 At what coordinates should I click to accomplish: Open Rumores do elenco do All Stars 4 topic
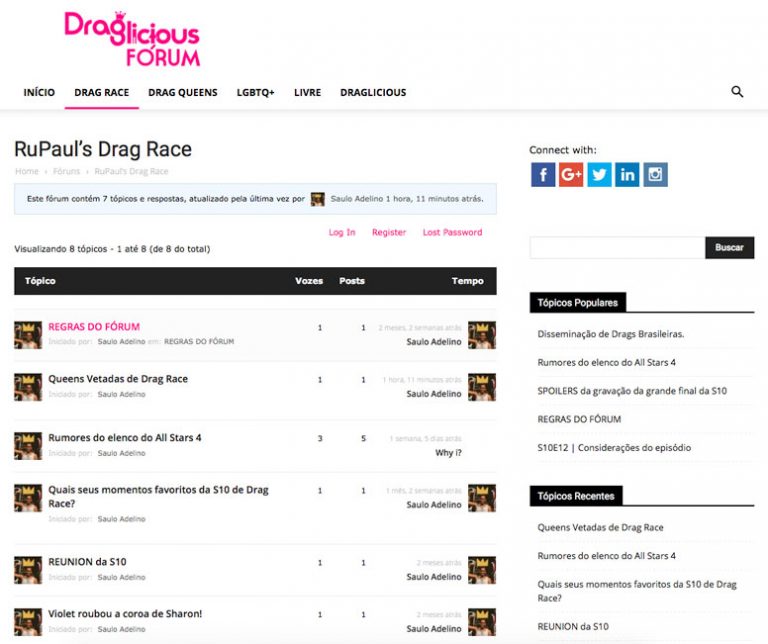tap(124, 437)
